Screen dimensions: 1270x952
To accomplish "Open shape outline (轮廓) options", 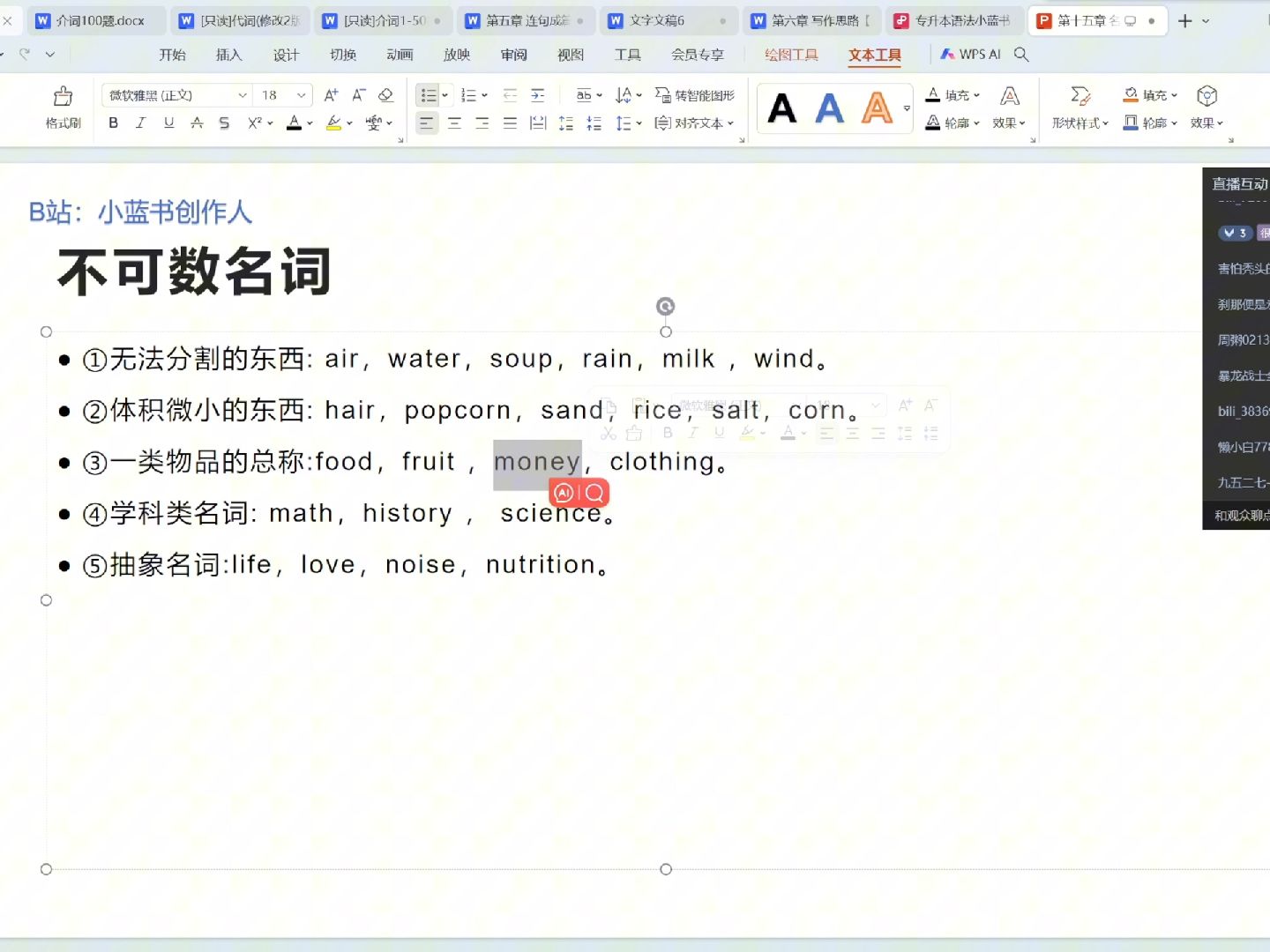I will (1150, 123).
